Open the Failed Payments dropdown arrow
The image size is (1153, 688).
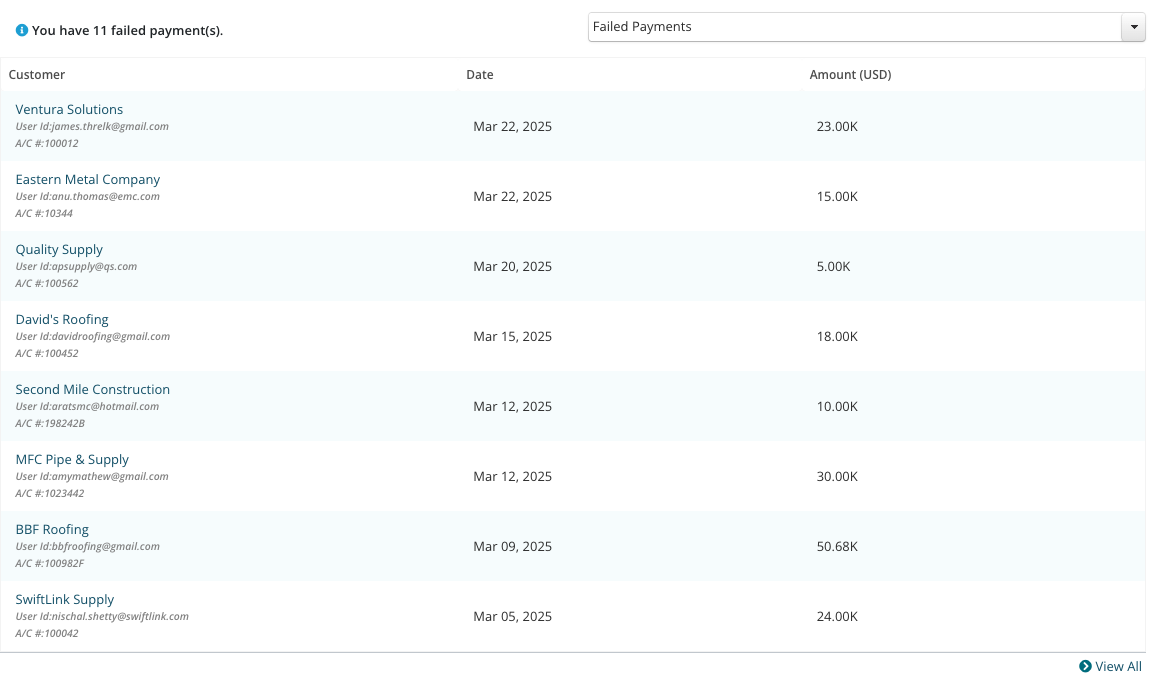coord(1133,27)
